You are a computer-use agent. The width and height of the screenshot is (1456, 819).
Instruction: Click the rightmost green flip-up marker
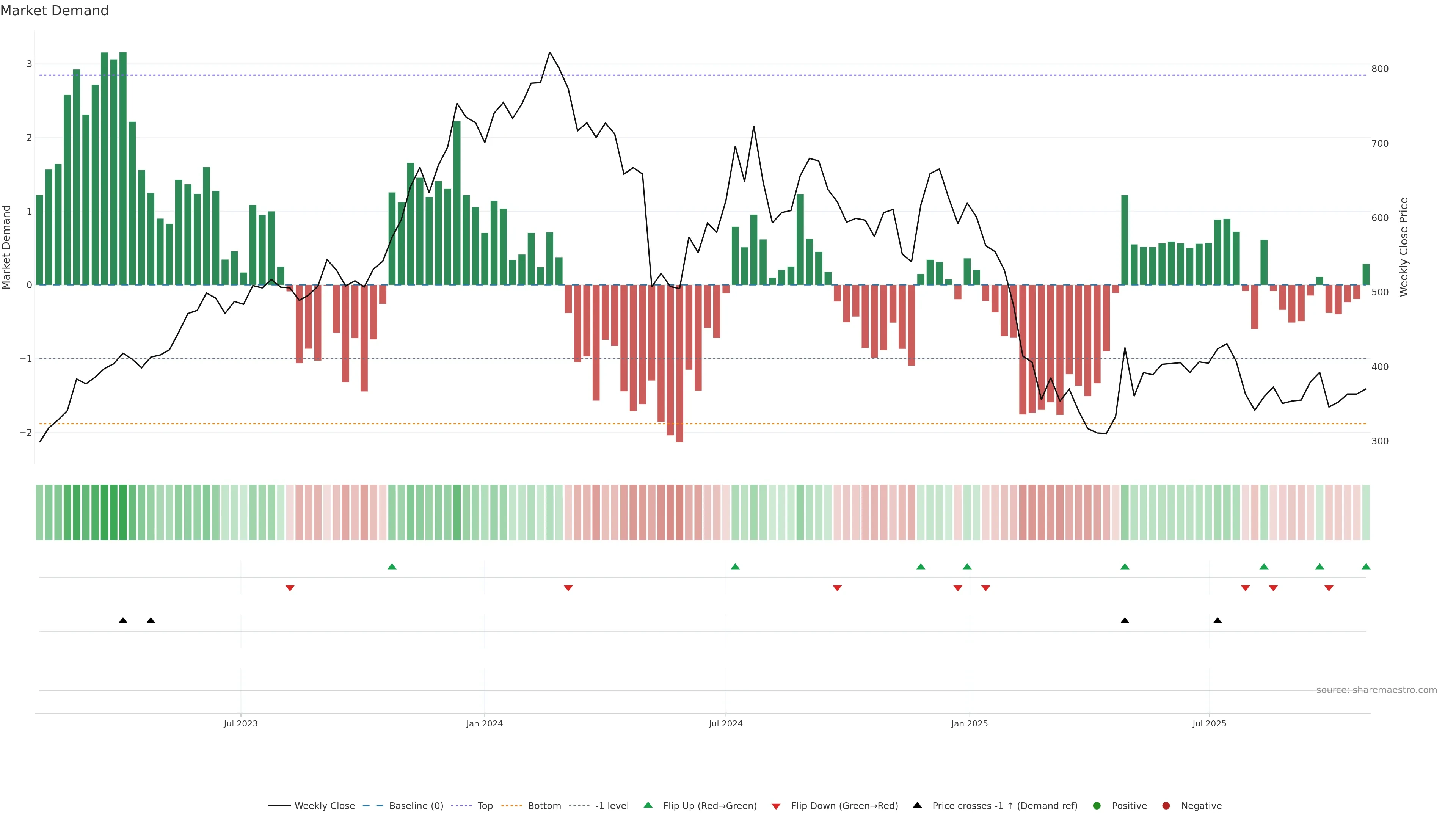tap(1365, 566)
